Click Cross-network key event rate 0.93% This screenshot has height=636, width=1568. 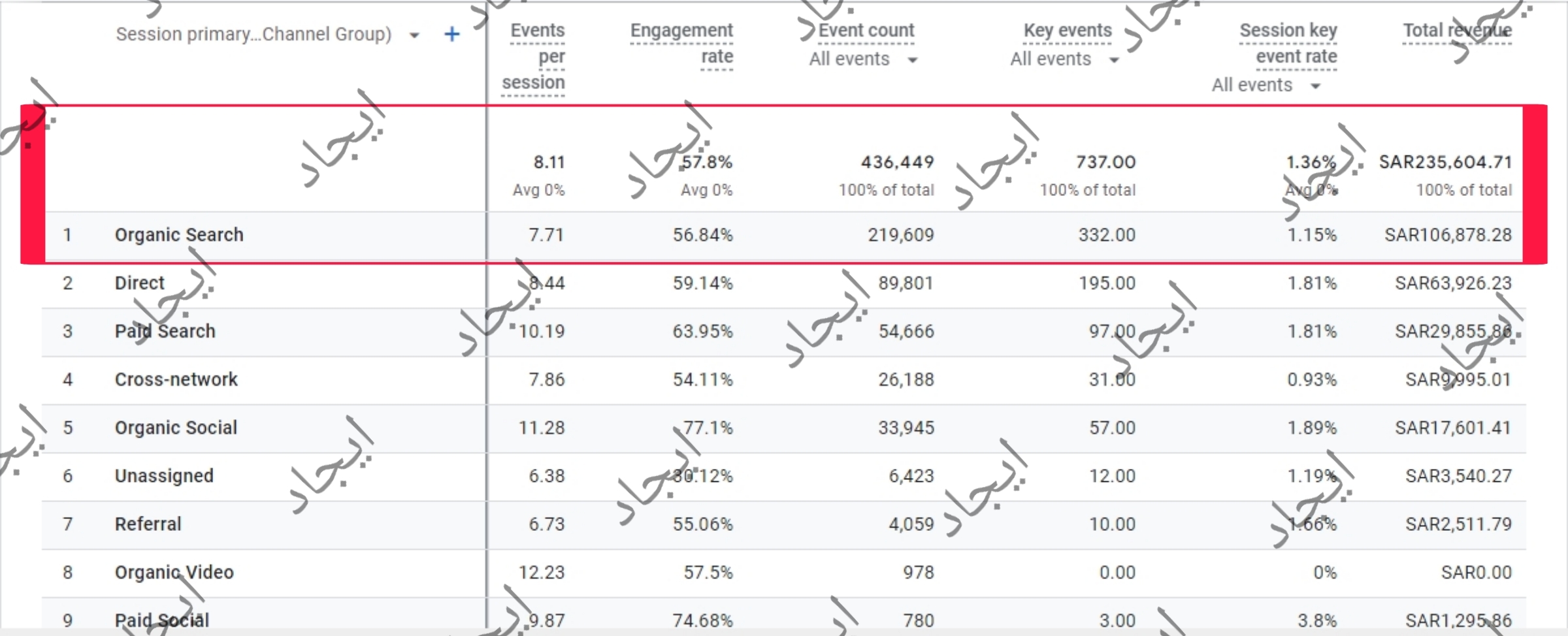tap(1312, 380)
